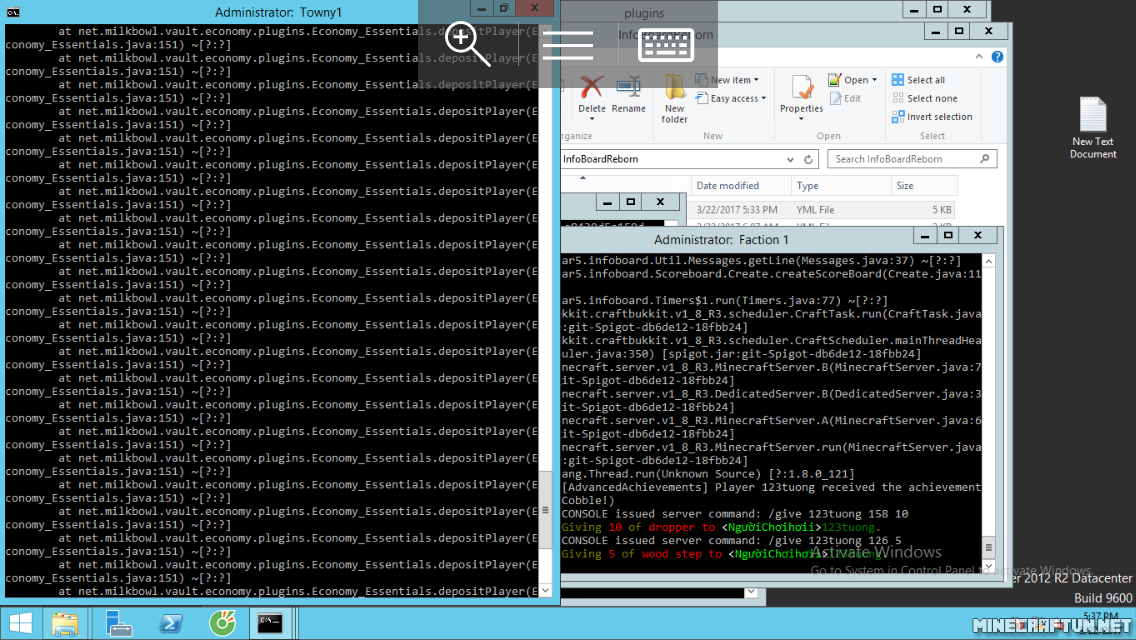
Task: Open New Text Document on desktop
Action: 1092,127
